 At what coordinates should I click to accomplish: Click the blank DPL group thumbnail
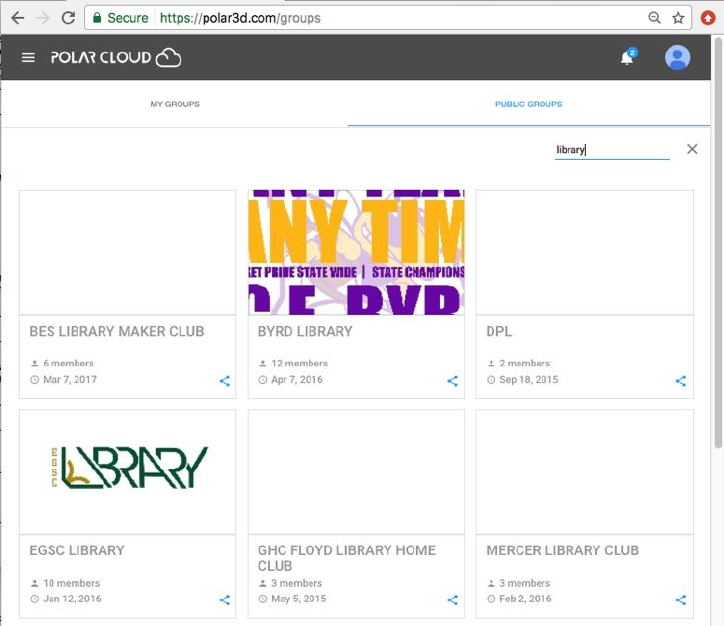click(x=585, y=253)
